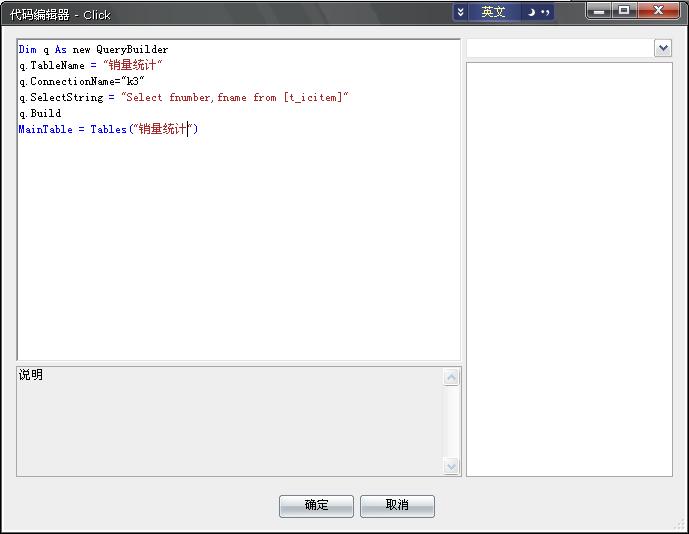Open the dropdown arrow above the right panel
This screenshot has width=689, height=534.
click(663, 48)
